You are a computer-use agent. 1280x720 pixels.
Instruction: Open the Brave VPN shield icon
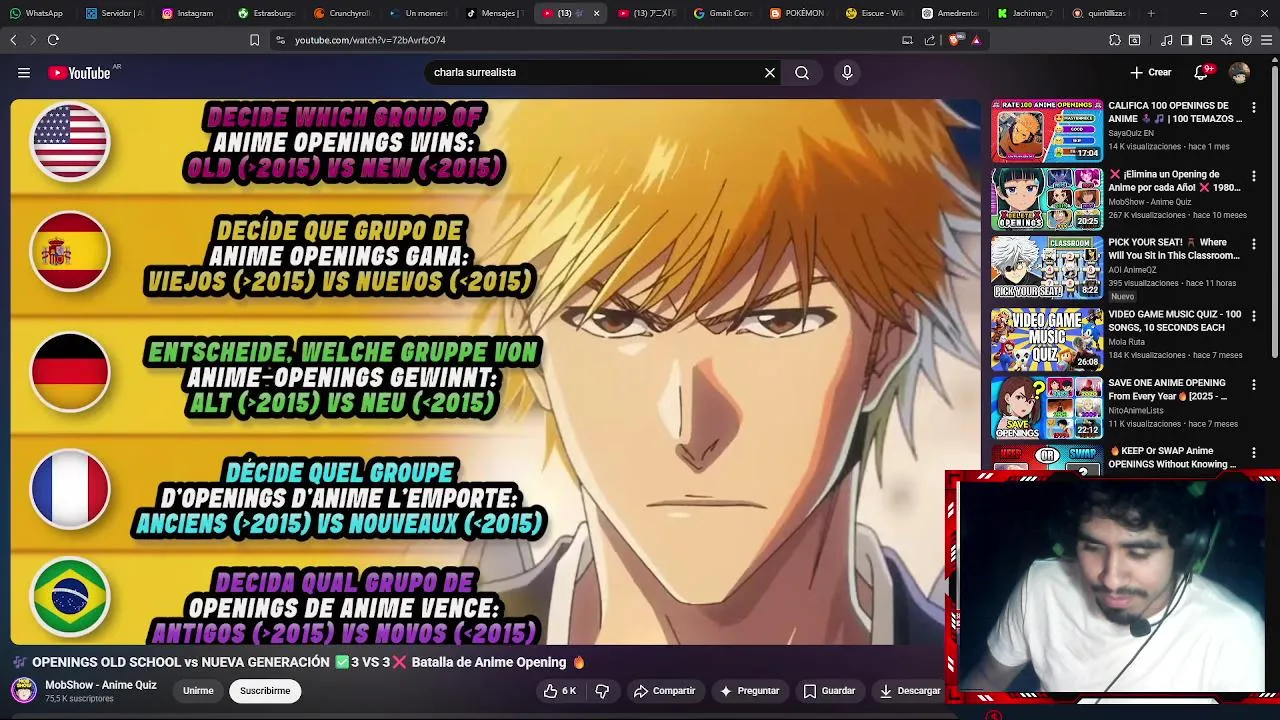click(1247, 40)
